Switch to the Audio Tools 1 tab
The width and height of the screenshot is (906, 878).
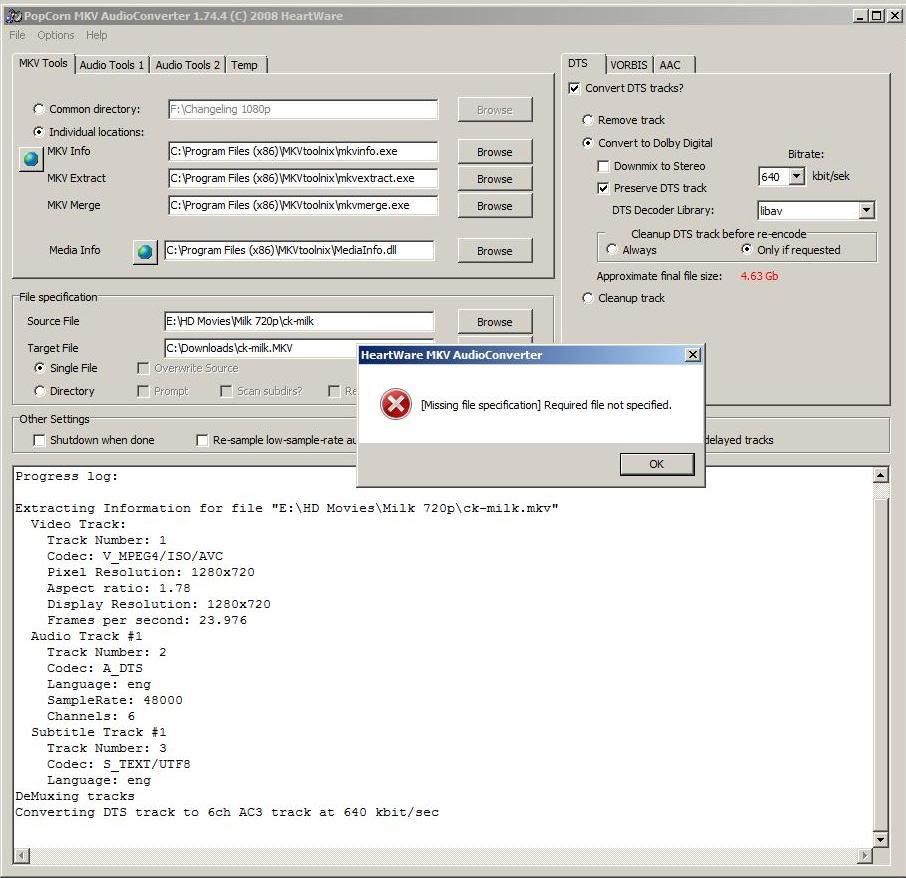(x=112, y=65)
